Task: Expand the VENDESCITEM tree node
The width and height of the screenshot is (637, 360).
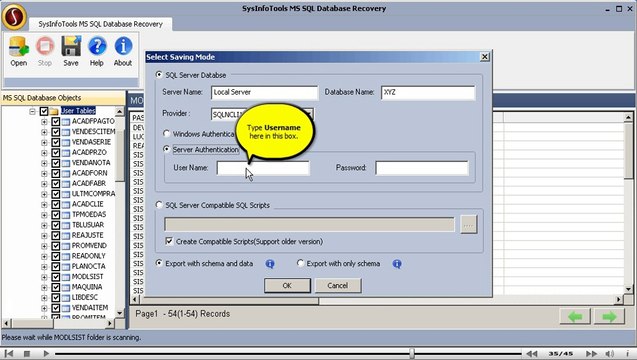Action: pyautogui.click(x=44, y=132)
